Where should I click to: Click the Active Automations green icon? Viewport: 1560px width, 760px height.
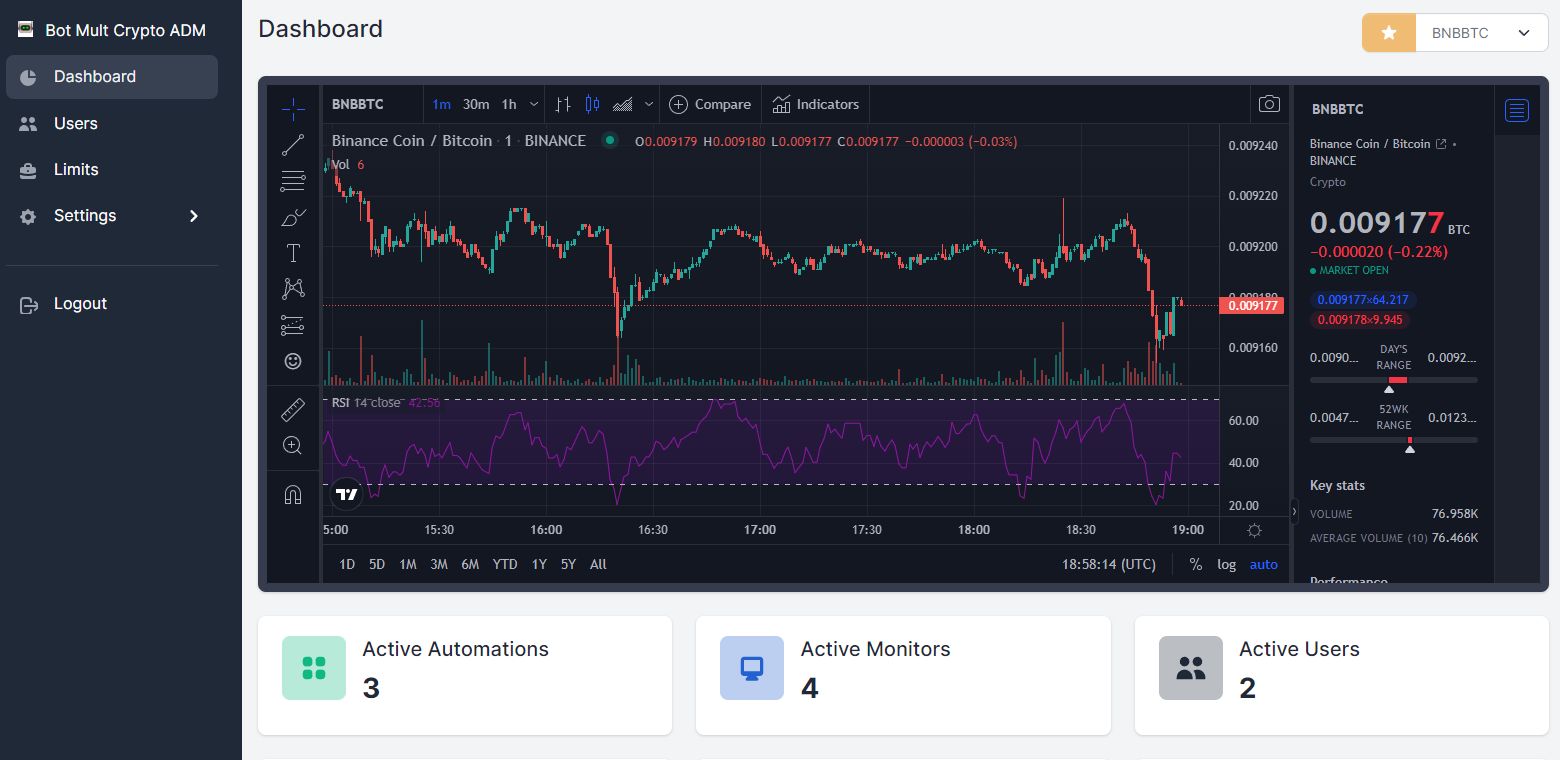[x=314, y=668]
